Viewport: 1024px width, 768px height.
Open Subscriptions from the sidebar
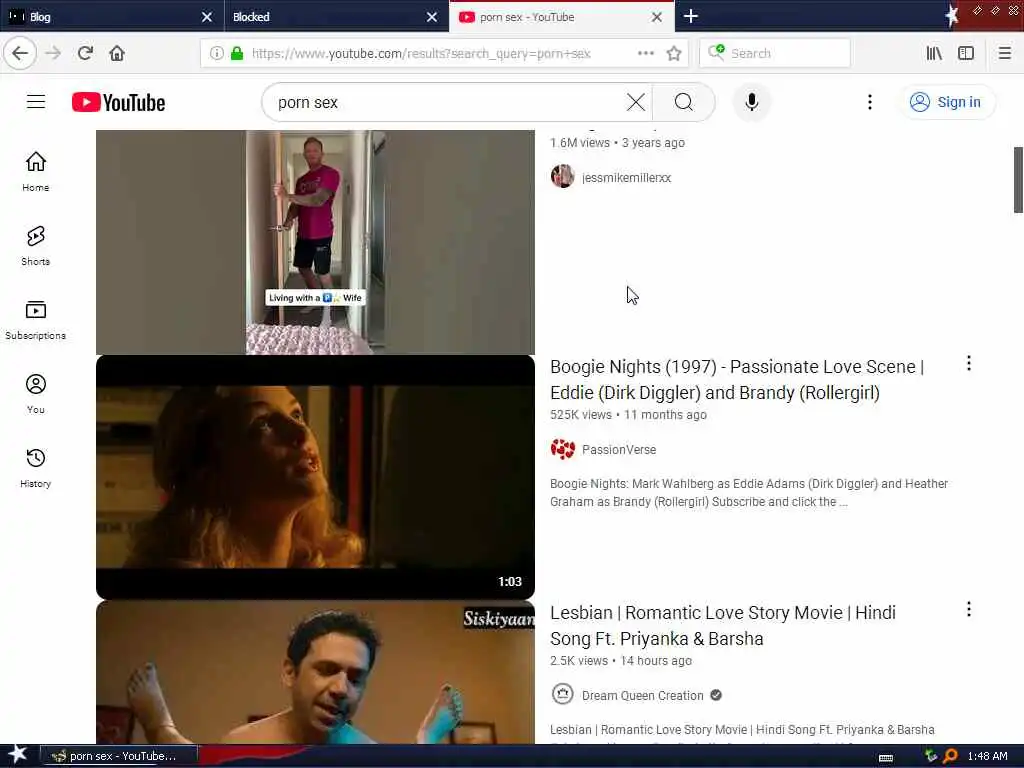[35, 320]
